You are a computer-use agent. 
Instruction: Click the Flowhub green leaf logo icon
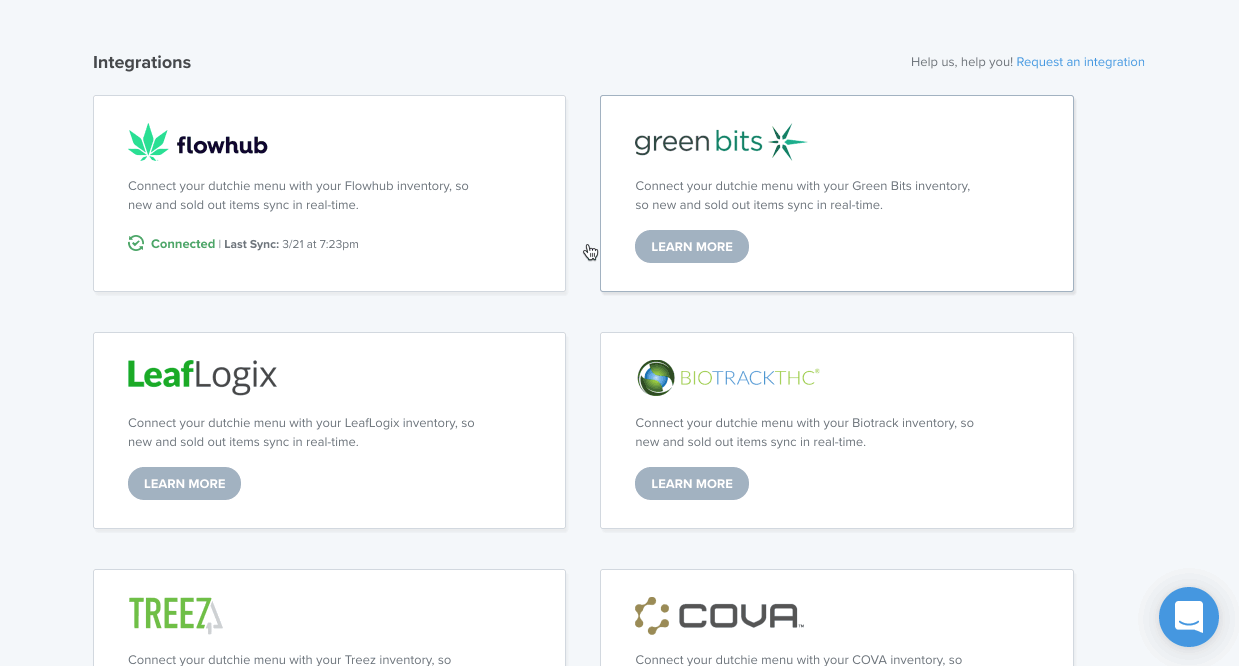(148, 142)
